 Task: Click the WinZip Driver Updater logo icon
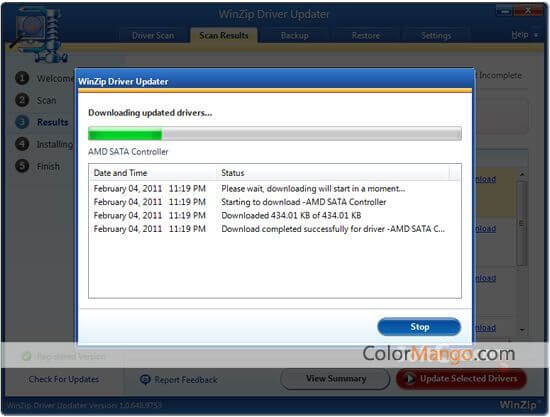point(39,35)
